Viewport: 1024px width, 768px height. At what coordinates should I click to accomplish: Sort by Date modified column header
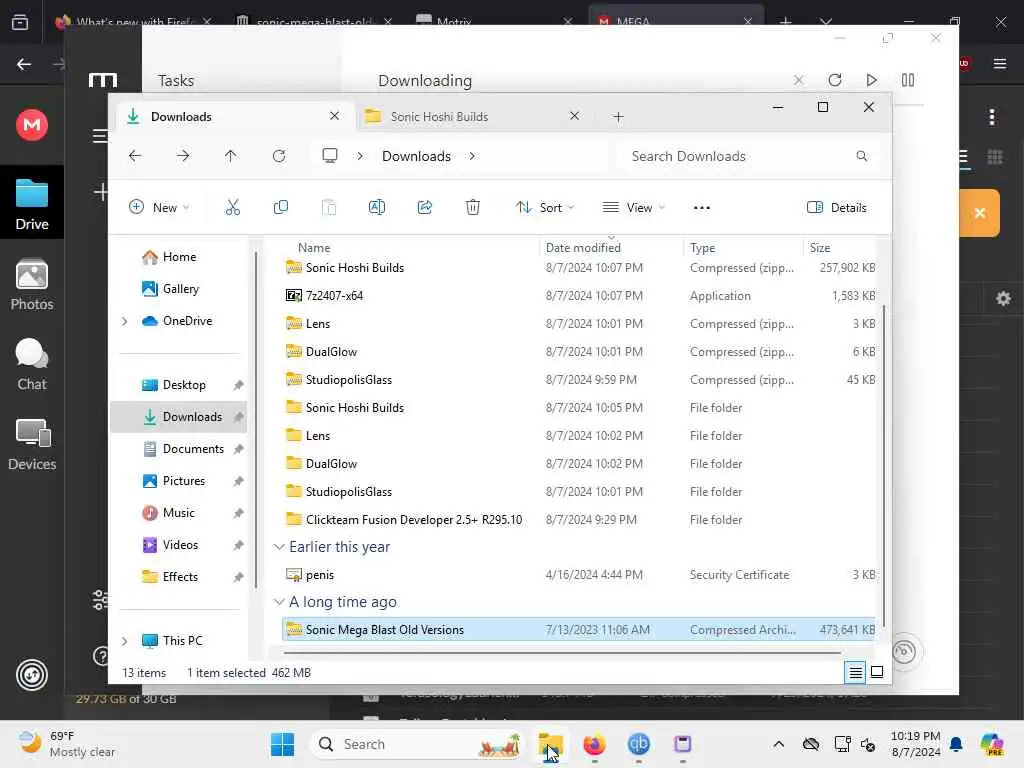(583, 248)
